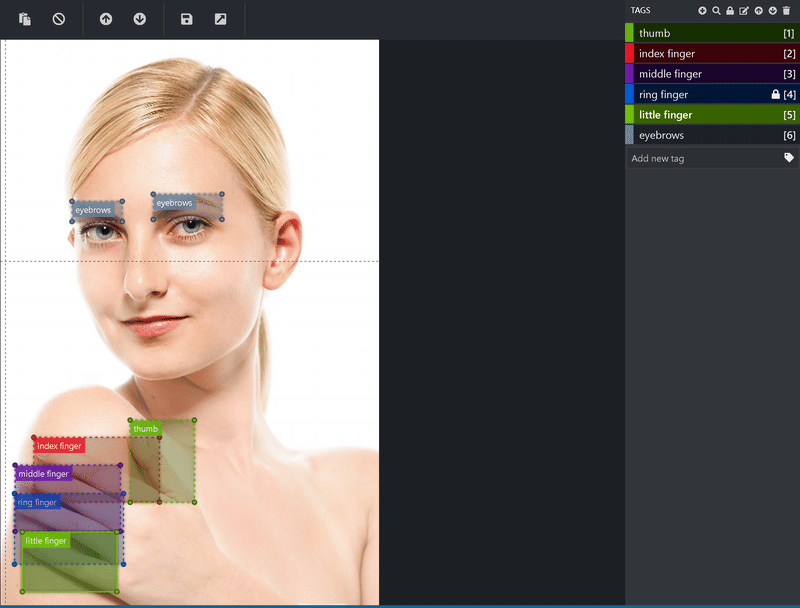
Task: Open tag search with the magnifier icon
Action: pyautogui.click(x=716, y=11)
